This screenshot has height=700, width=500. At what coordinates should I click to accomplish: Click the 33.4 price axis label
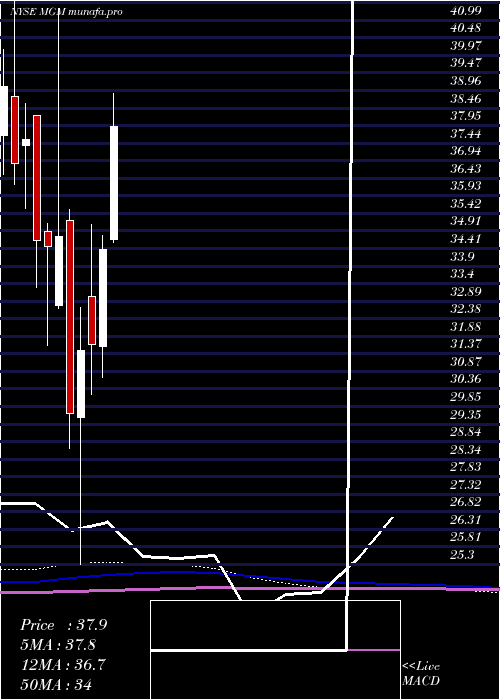pos(462,274)
